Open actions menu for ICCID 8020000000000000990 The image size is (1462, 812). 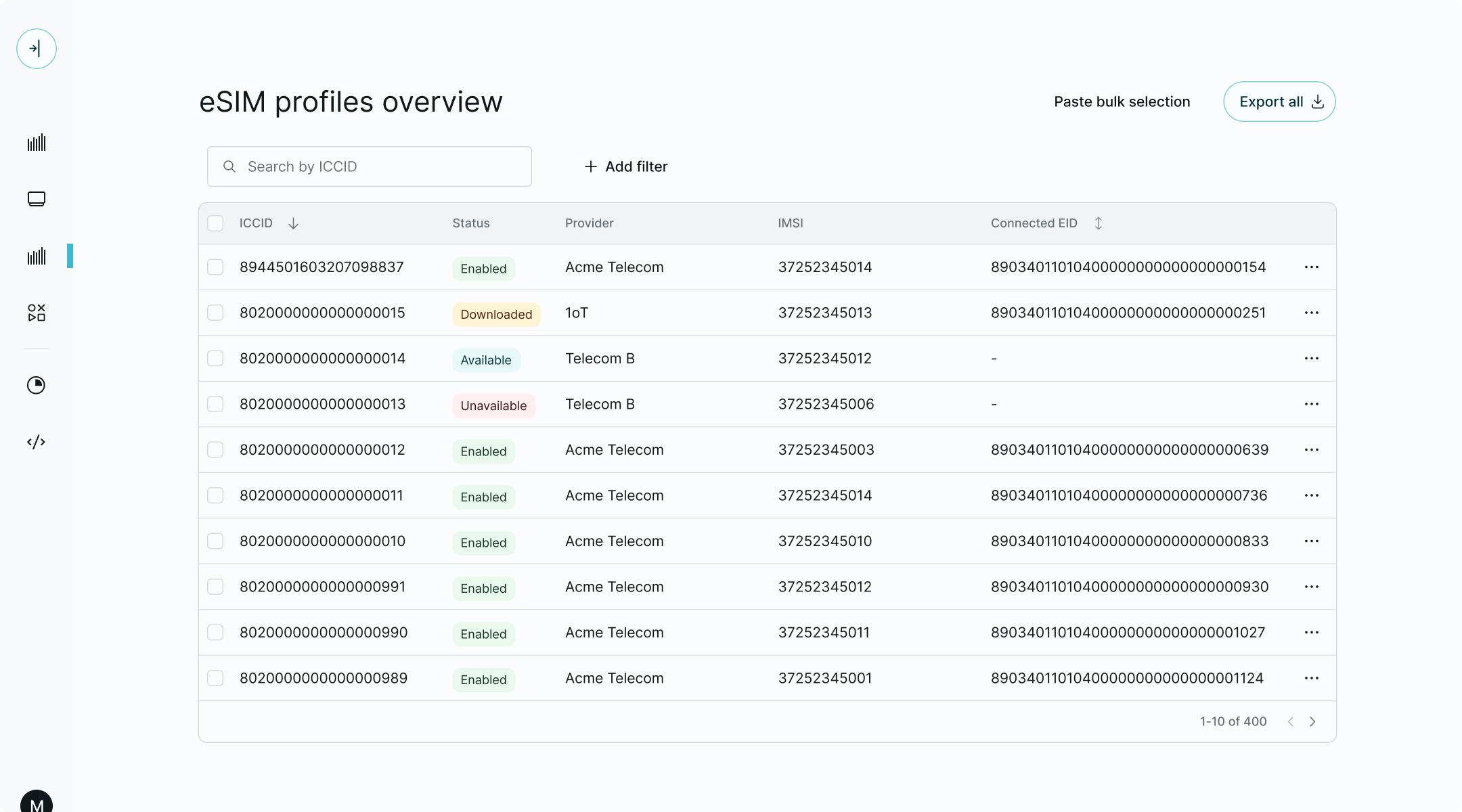tap(1312, 633)
